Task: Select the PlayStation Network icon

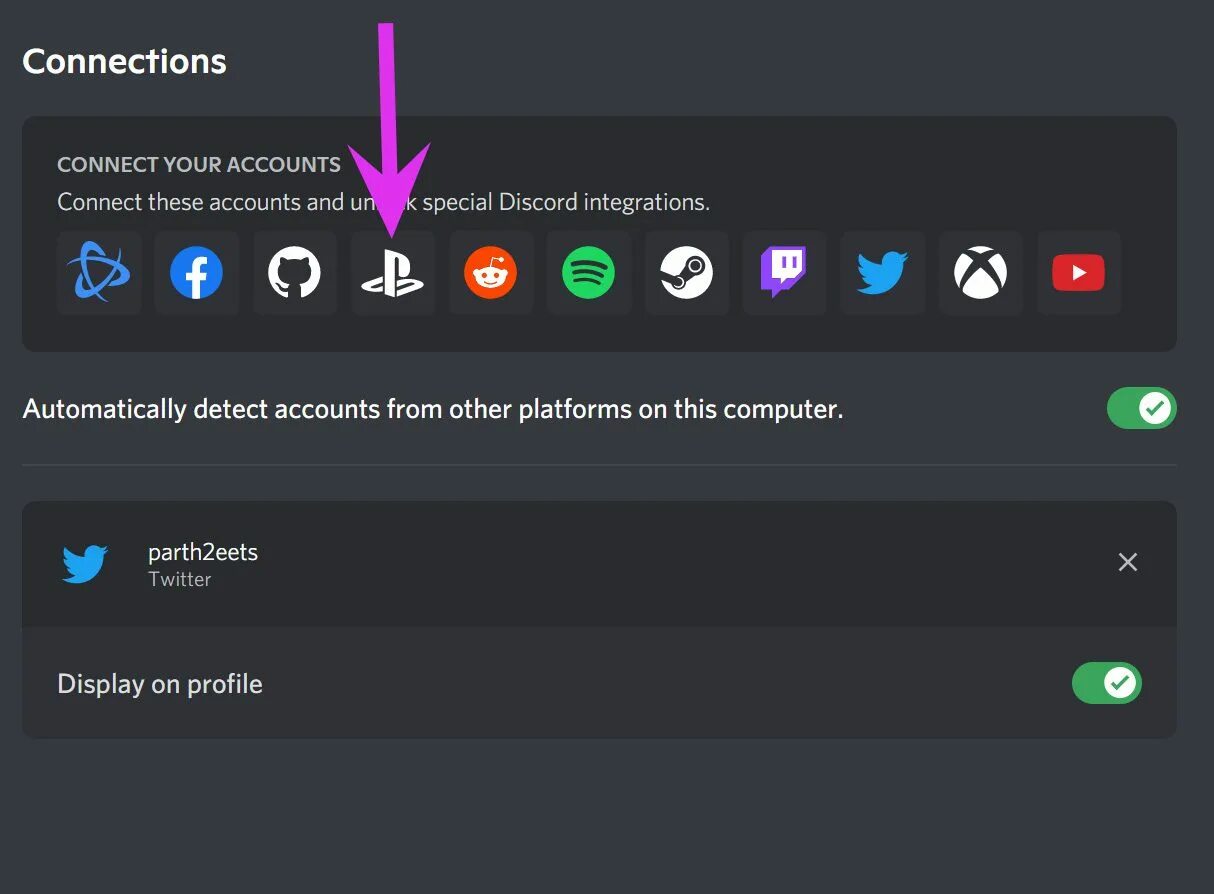Action: (x=392, y=273)
